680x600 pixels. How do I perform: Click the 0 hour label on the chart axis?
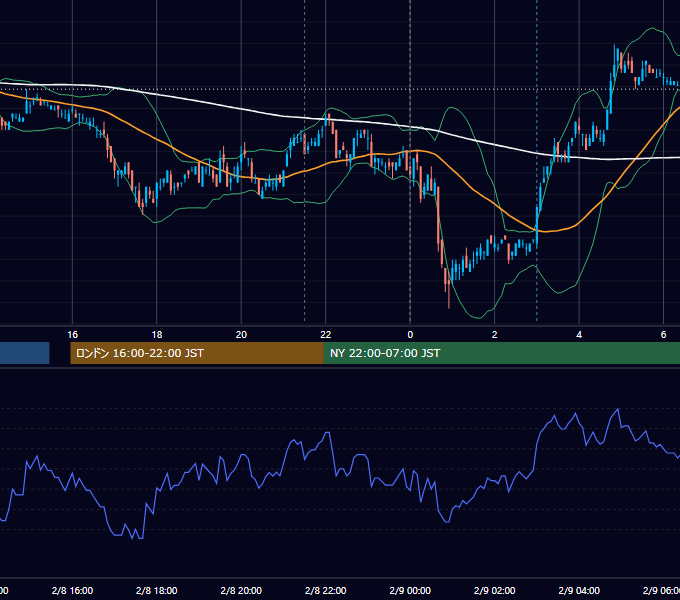(410, 335)
